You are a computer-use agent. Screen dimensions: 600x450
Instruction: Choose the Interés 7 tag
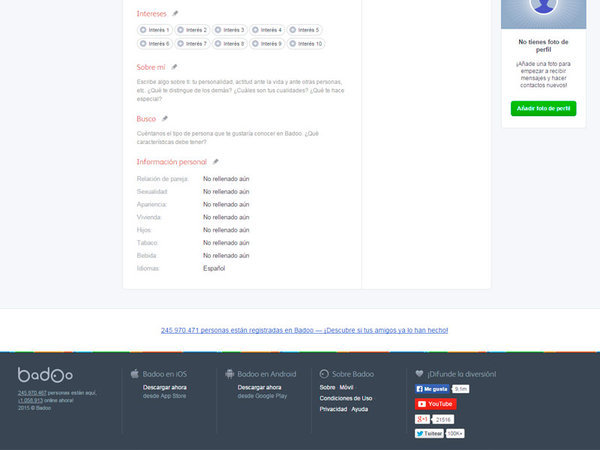point(192,44)
